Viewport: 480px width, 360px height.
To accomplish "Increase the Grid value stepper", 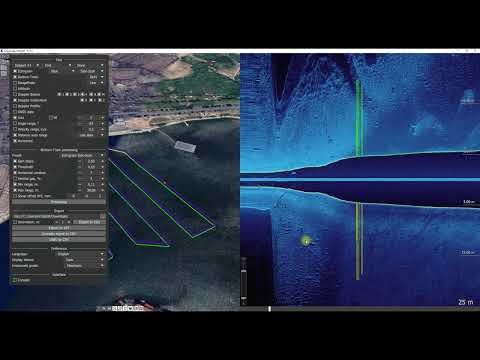I will tap(102, 118).
